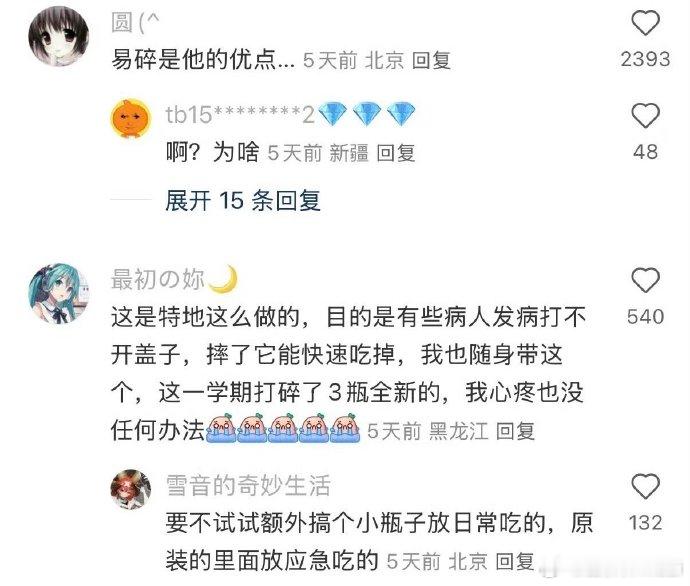Viewport: 690px width, 586px height.
Task: Open username 最初の妳 profile
Action: pos(158,279)
